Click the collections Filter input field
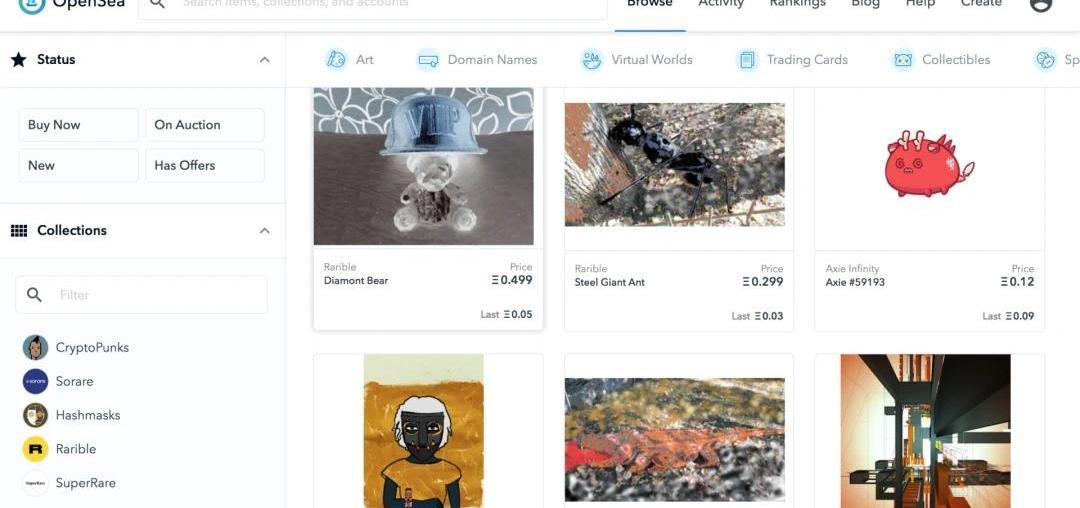The height and width of the screenshot is (508, 1080). pos(141,295)
